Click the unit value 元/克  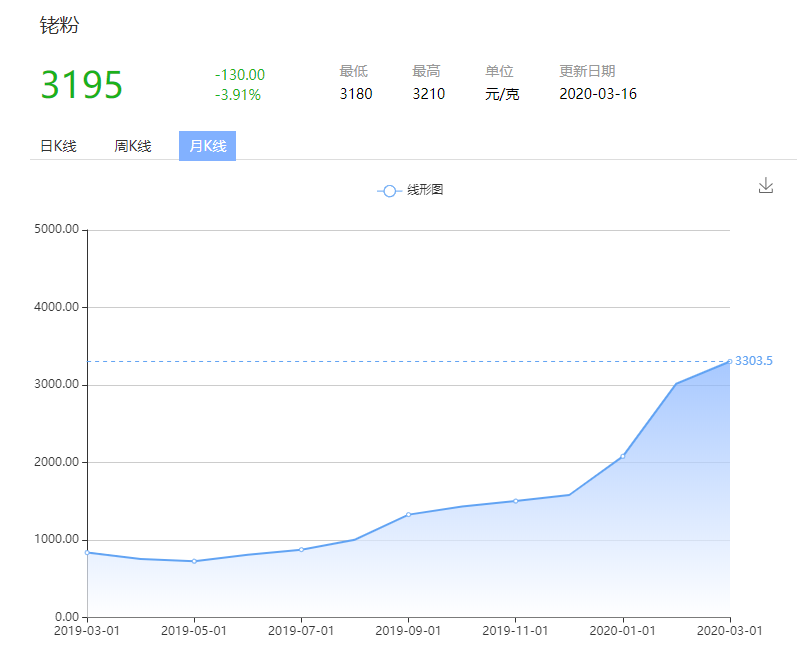(502, 95)
